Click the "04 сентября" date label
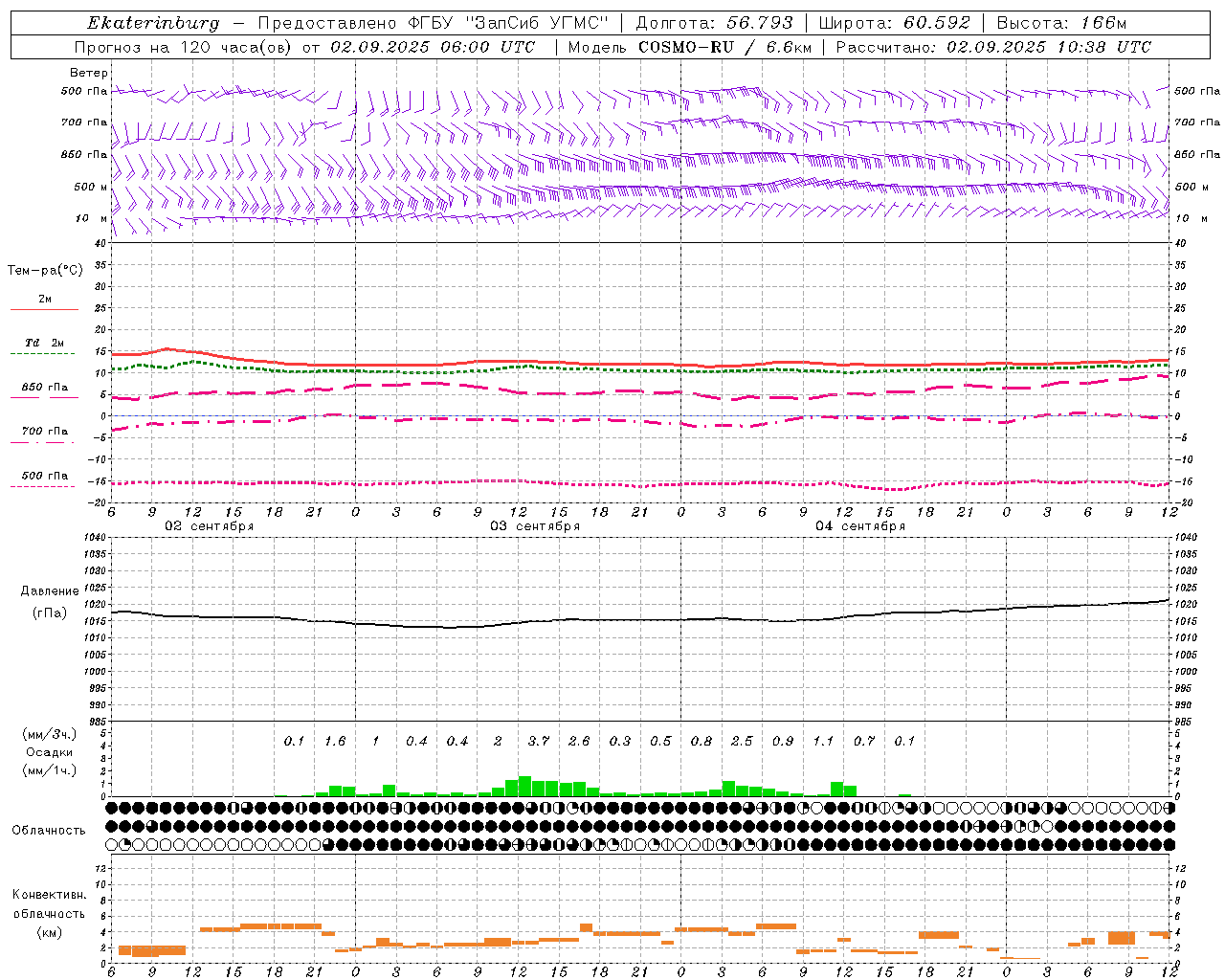Image resolution: width=1225 pixels, height=980 pixels. point(860,526)
